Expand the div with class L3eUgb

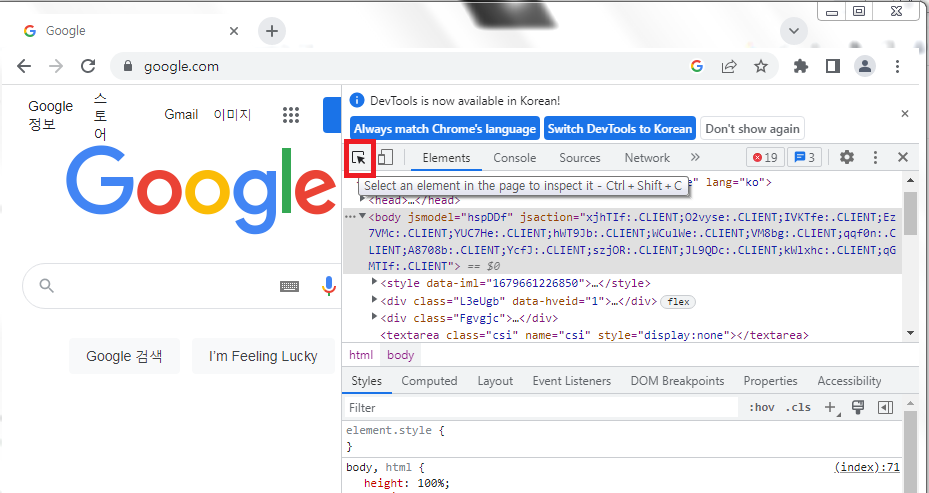point(374,301)
